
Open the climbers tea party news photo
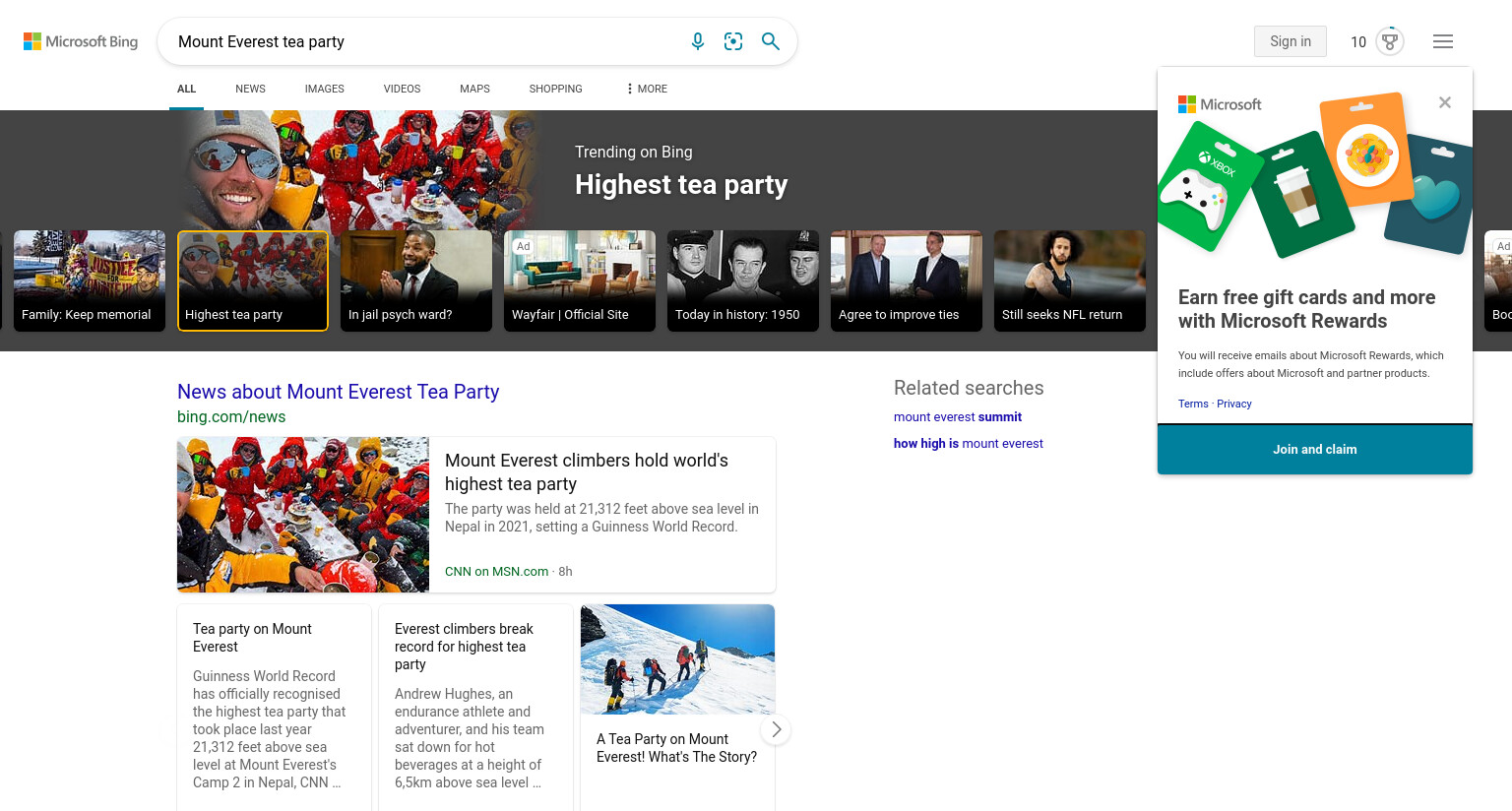pyautogui.click(x=303, y=515)
